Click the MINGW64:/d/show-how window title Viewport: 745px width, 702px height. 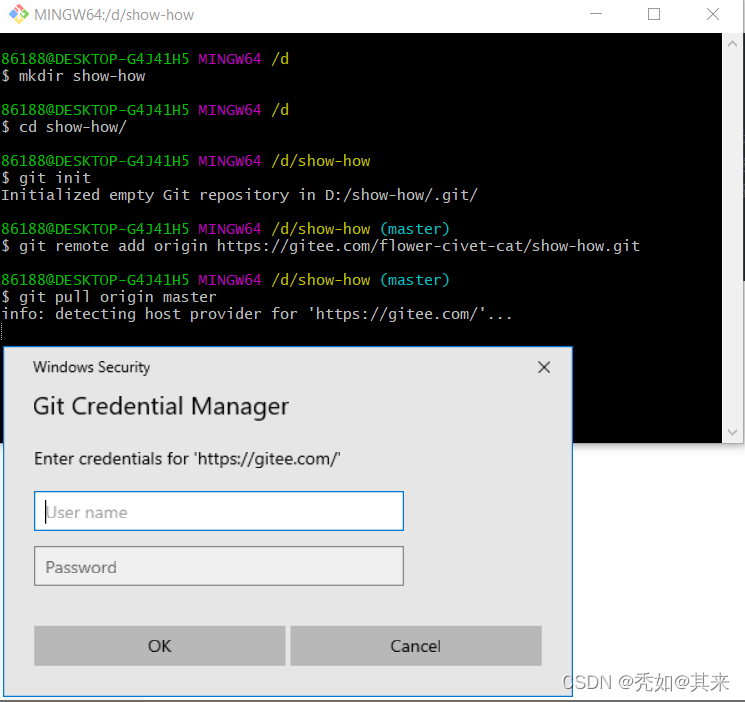114,15
